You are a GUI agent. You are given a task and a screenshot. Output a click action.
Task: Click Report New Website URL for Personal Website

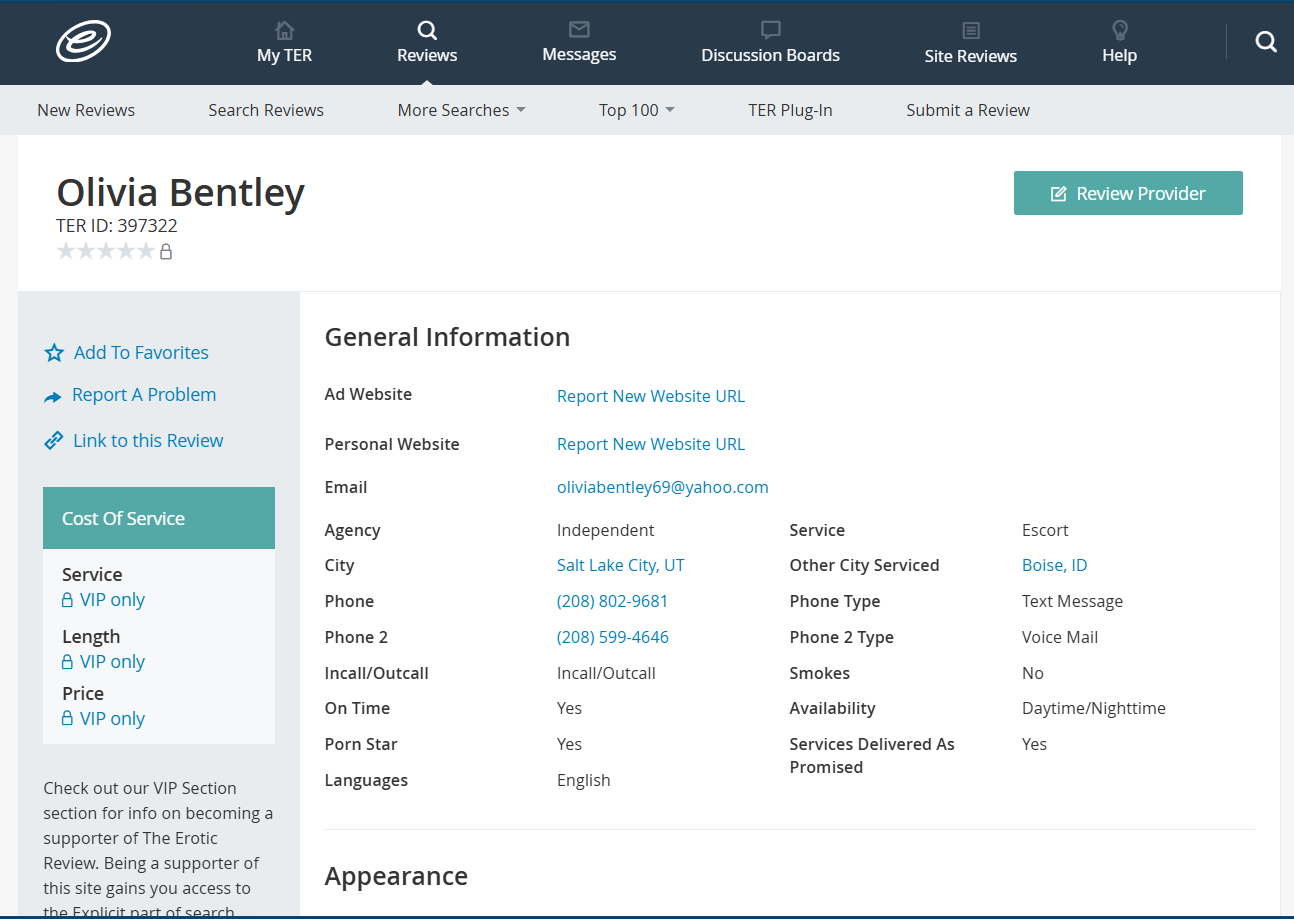(x=651, y=444)
